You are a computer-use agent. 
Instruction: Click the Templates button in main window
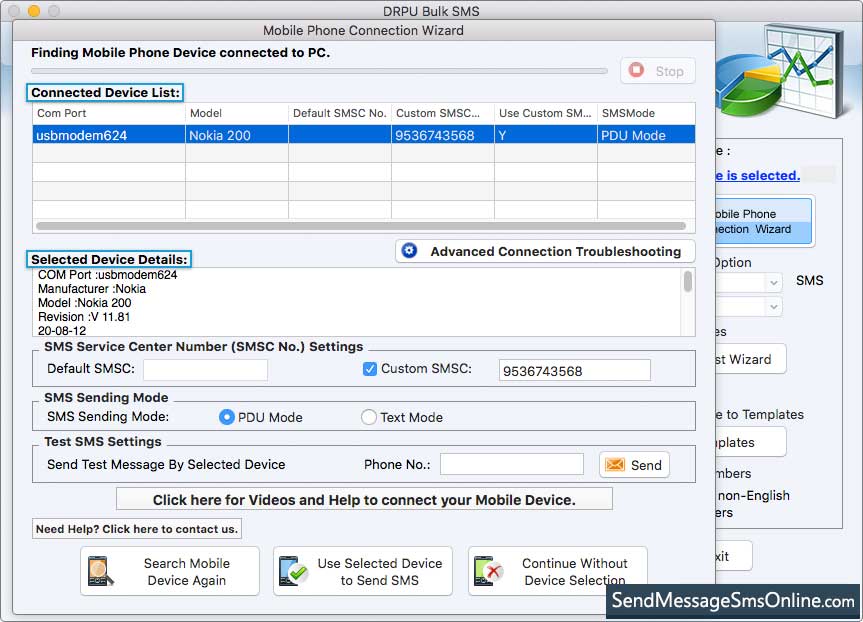click(x=751, y=442)
